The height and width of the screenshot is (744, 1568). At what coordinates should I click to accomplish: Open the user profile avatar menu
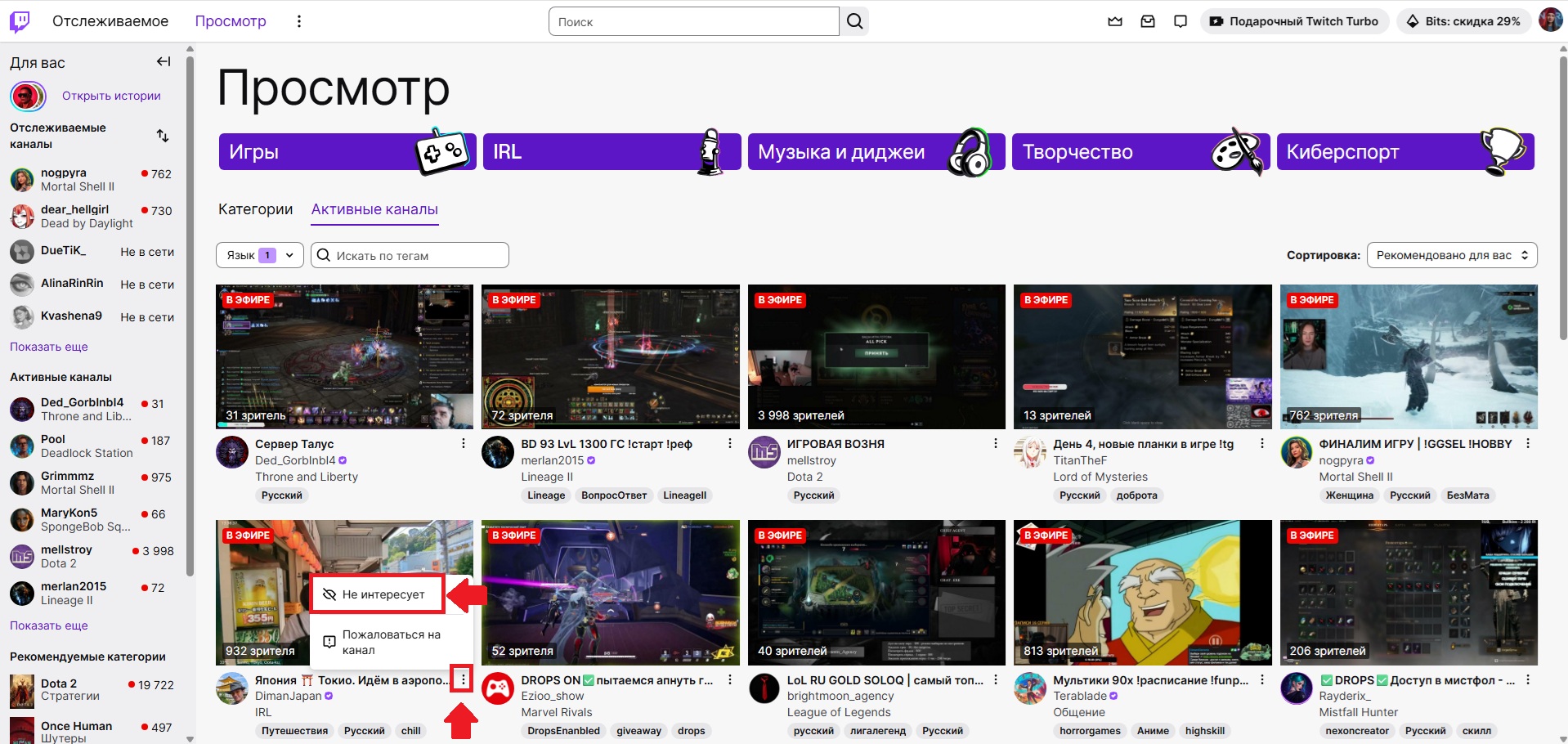(x=1550, y=20)
